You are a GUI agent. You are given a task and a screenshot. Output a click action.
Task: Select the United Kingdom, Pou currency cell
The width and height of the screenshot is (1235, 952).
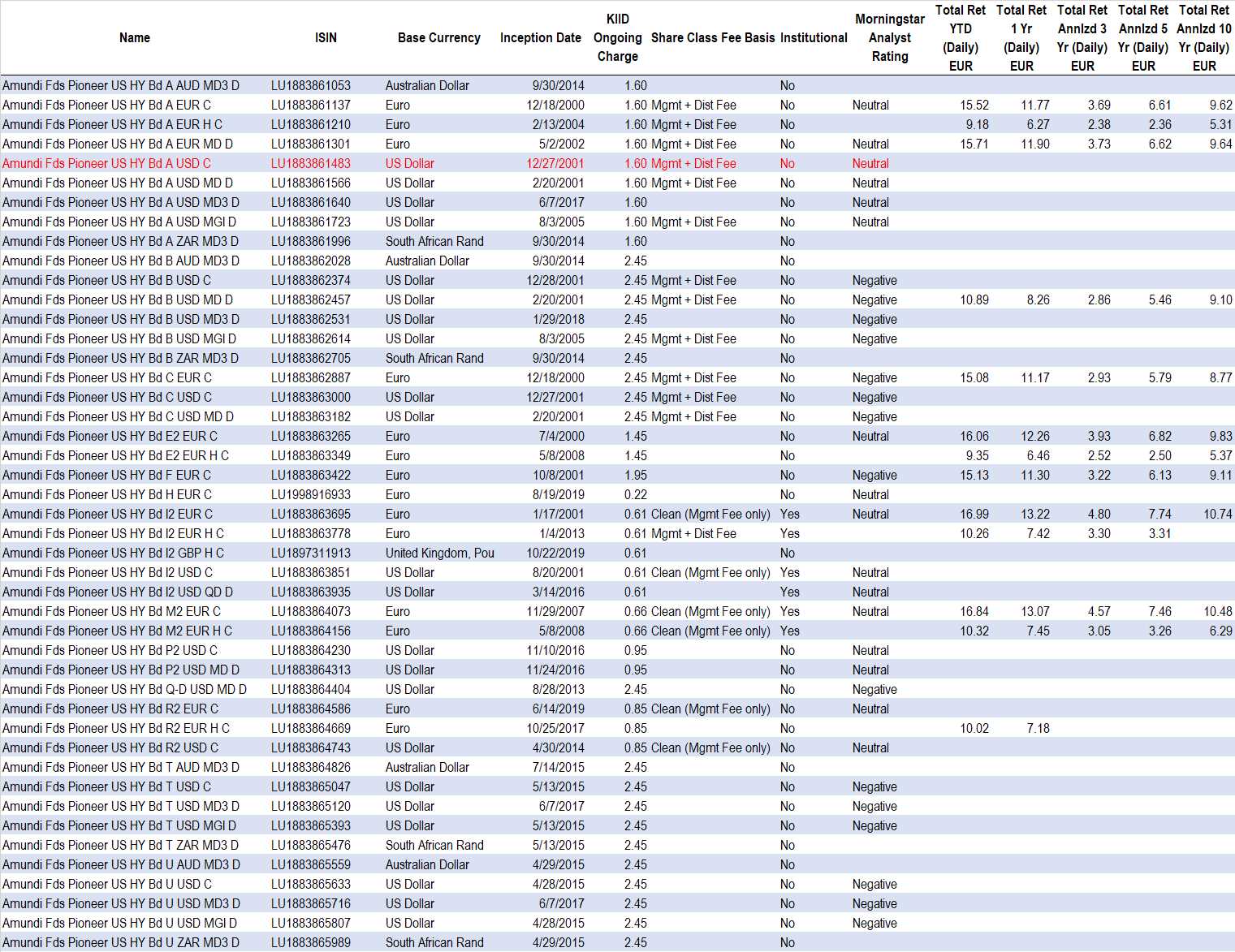(439, 553)
